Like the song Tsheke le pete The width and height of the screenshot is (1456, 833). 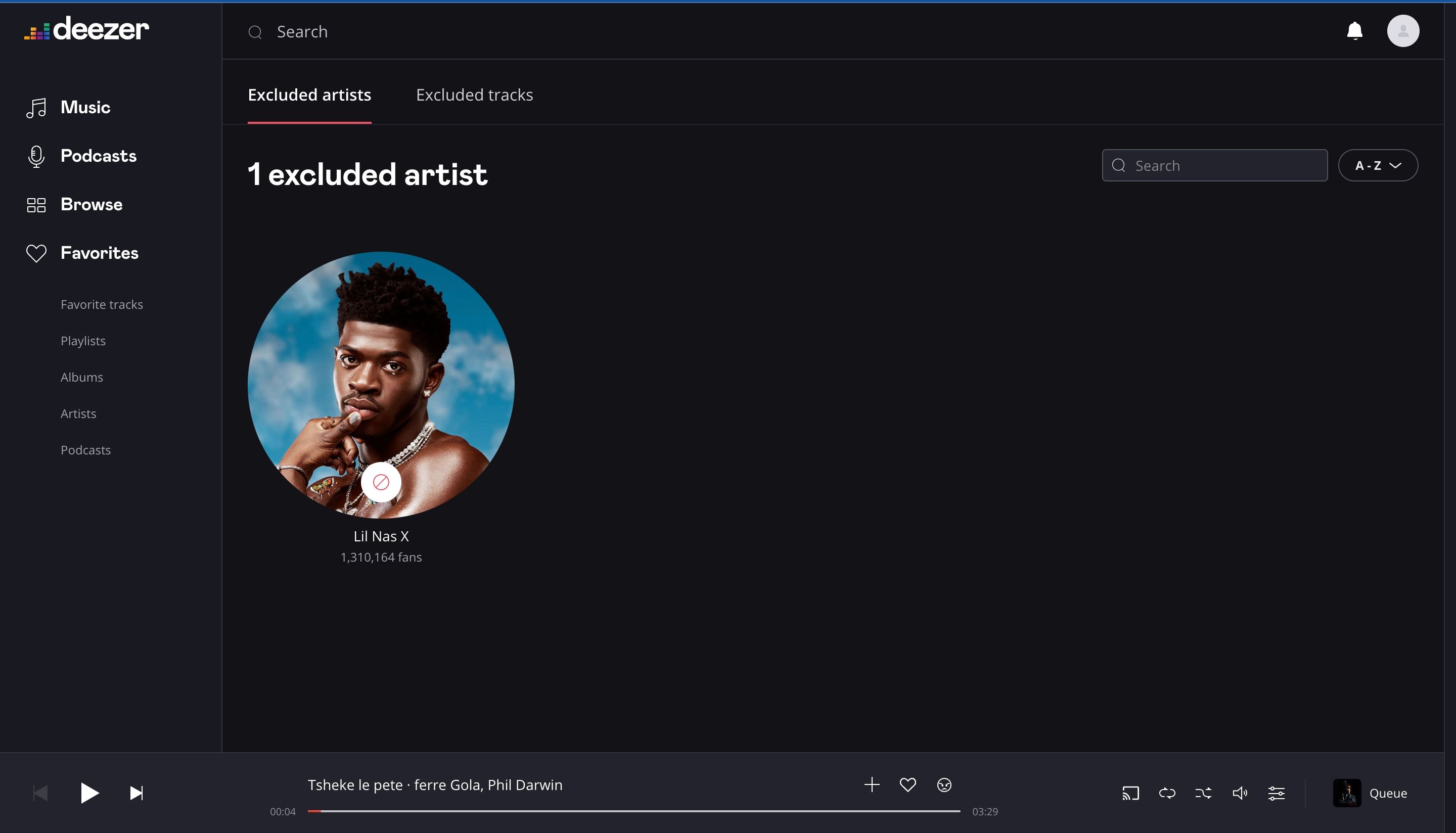point(907,784)
